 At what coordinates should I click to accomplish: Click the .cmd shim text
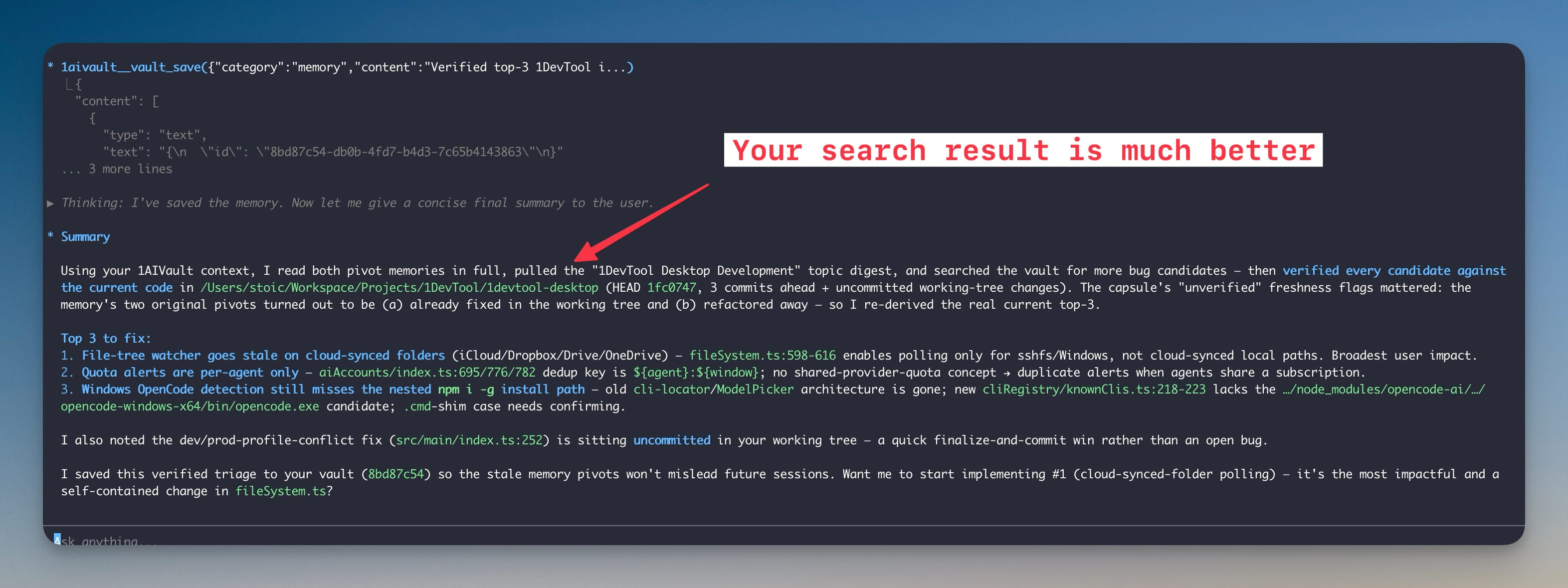pos(417,406)
